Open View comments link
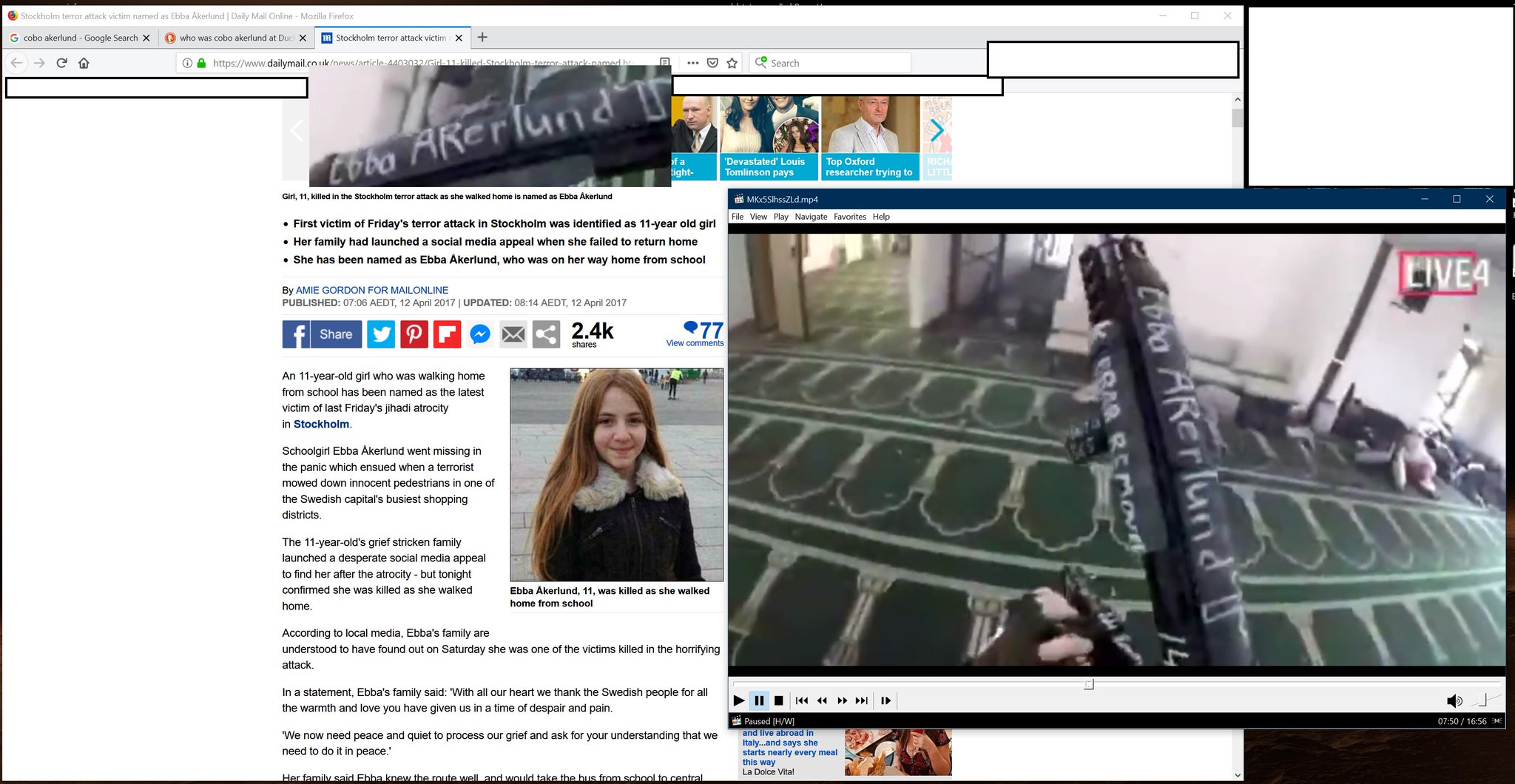Viewport: 1515px width, 784px height. click(695, 343)
